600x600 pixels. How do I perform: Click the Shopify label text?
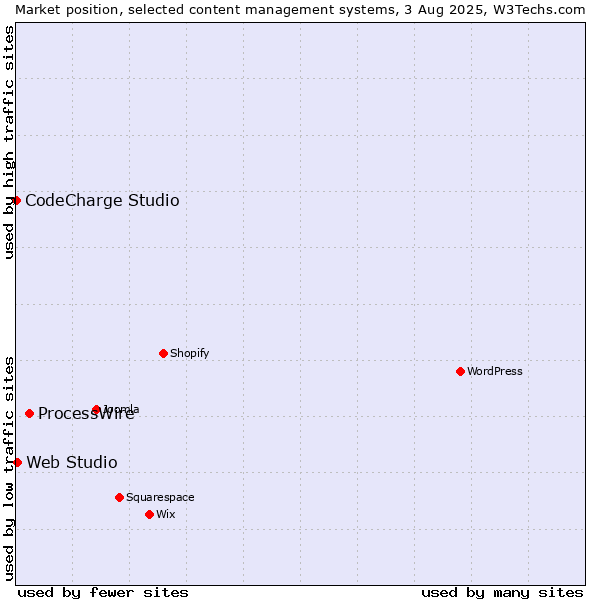pos(189,353)
